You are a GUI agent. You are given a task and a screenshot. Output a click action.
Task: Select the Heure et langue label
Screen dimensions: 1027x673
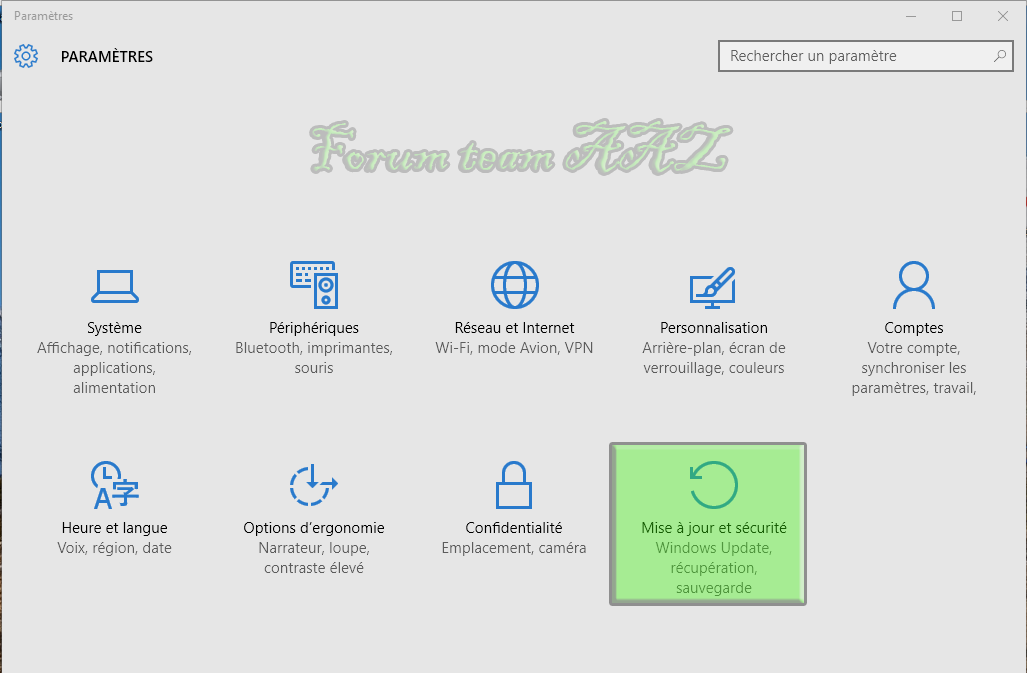(115, 528)
